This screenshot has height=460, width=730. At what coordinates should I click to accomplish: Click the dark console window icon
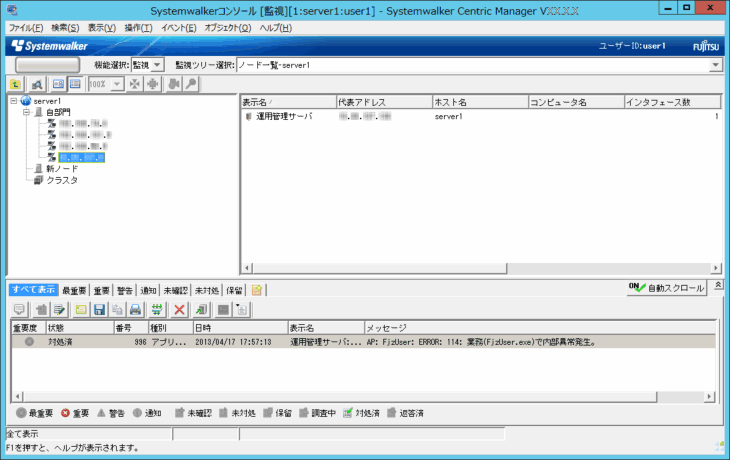tap(223, 310)
